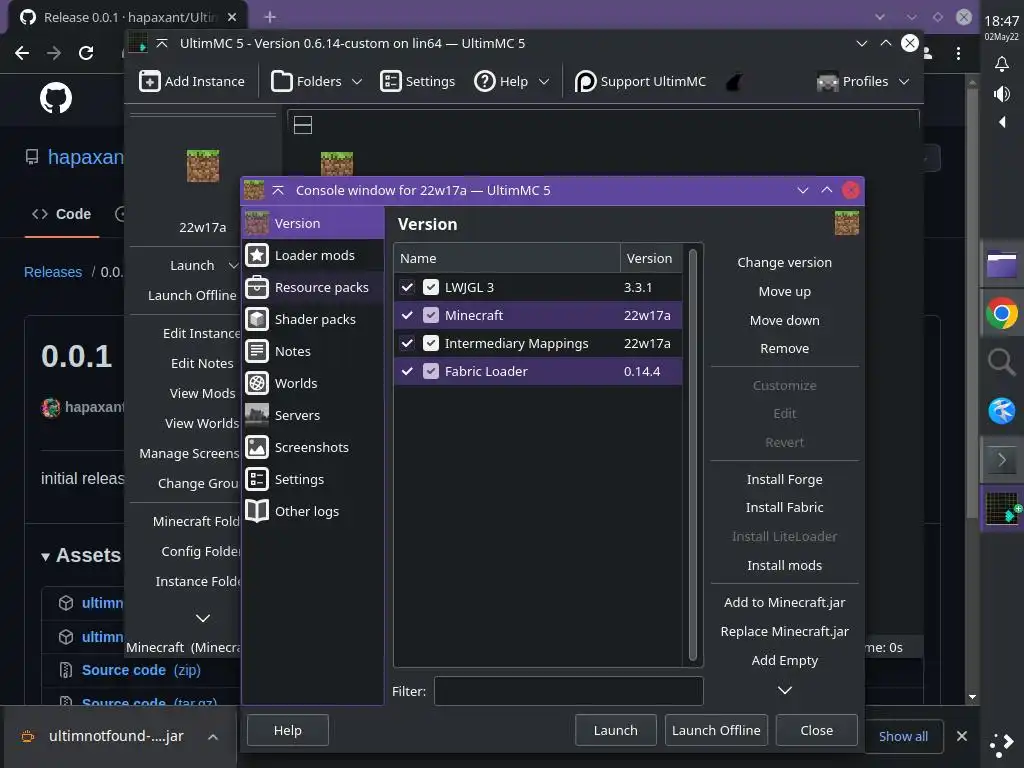1024x768 pixels.
Task: Click the Other logs book icon
Action: click(x=257, y=511)
